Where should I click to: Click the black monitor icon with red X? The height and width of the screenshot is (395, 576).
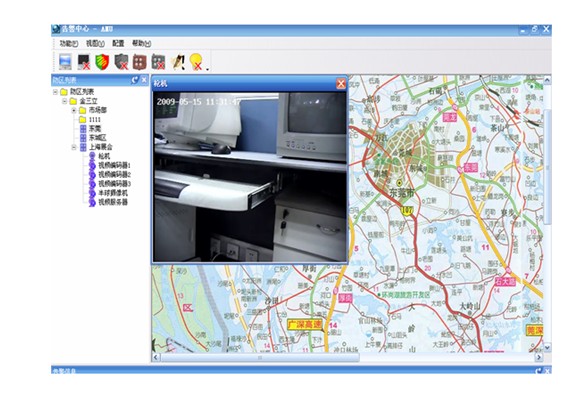point(84,62)
